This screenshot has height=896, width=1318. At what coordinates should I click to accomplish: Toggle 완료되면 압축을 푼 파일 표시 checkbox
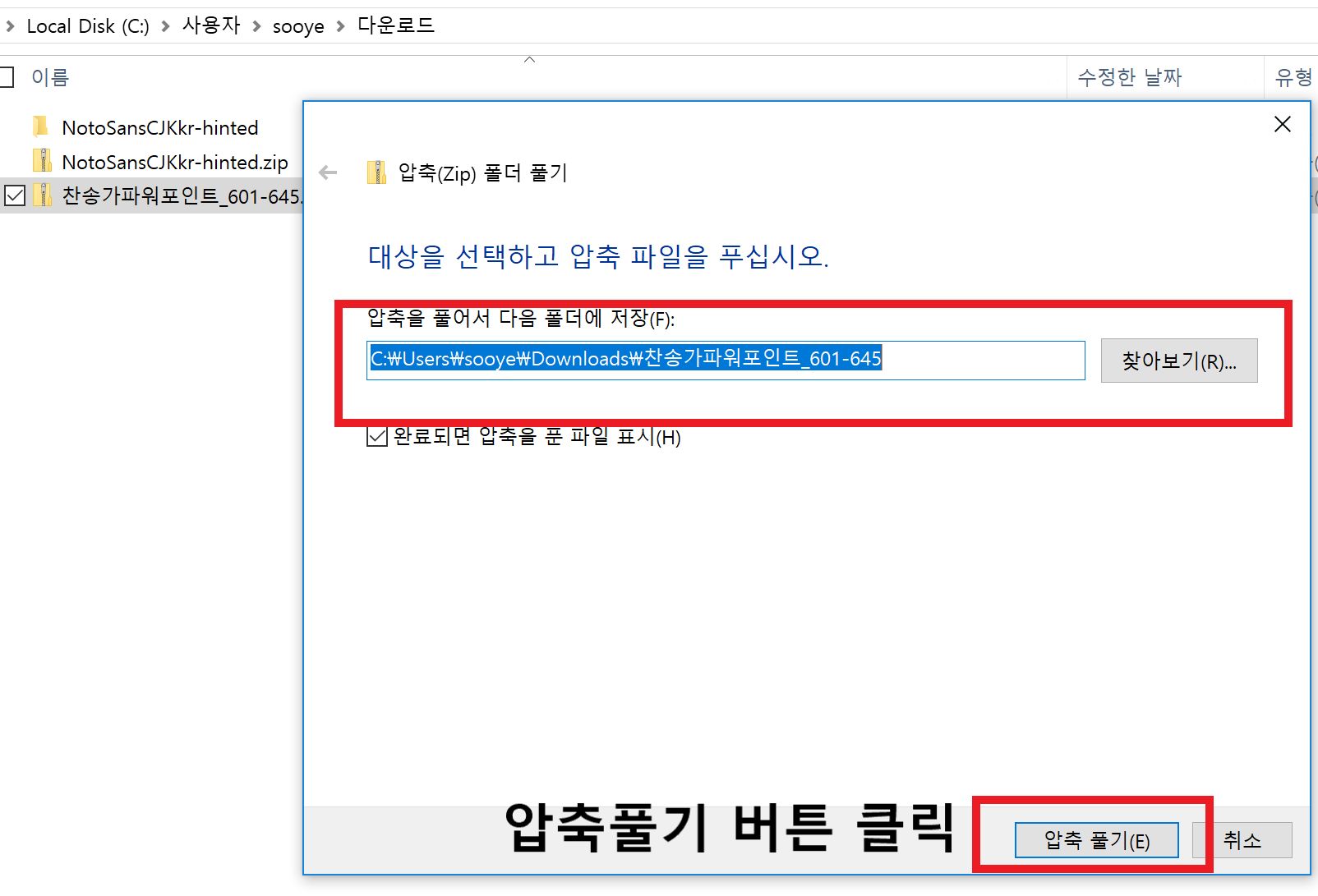376,437
